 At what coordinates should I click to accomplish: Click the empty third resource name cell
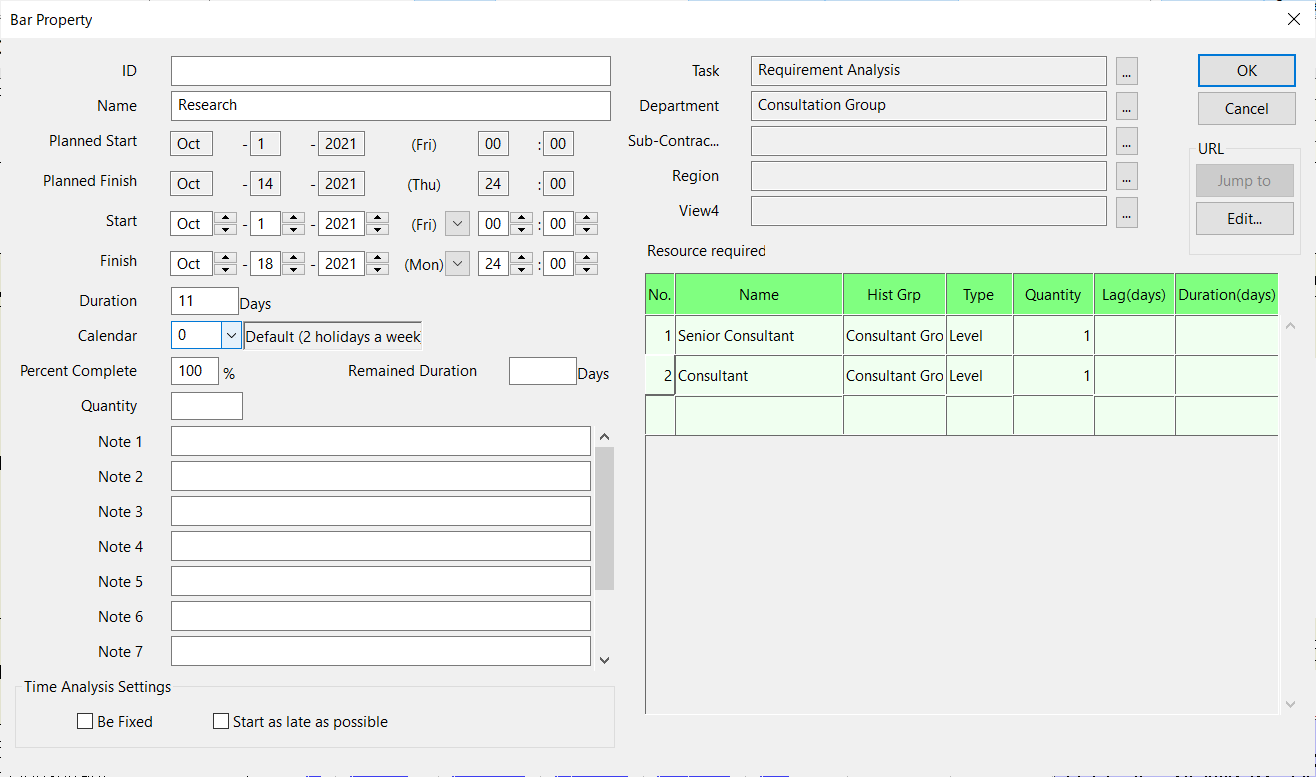click(x=759, y=416)
